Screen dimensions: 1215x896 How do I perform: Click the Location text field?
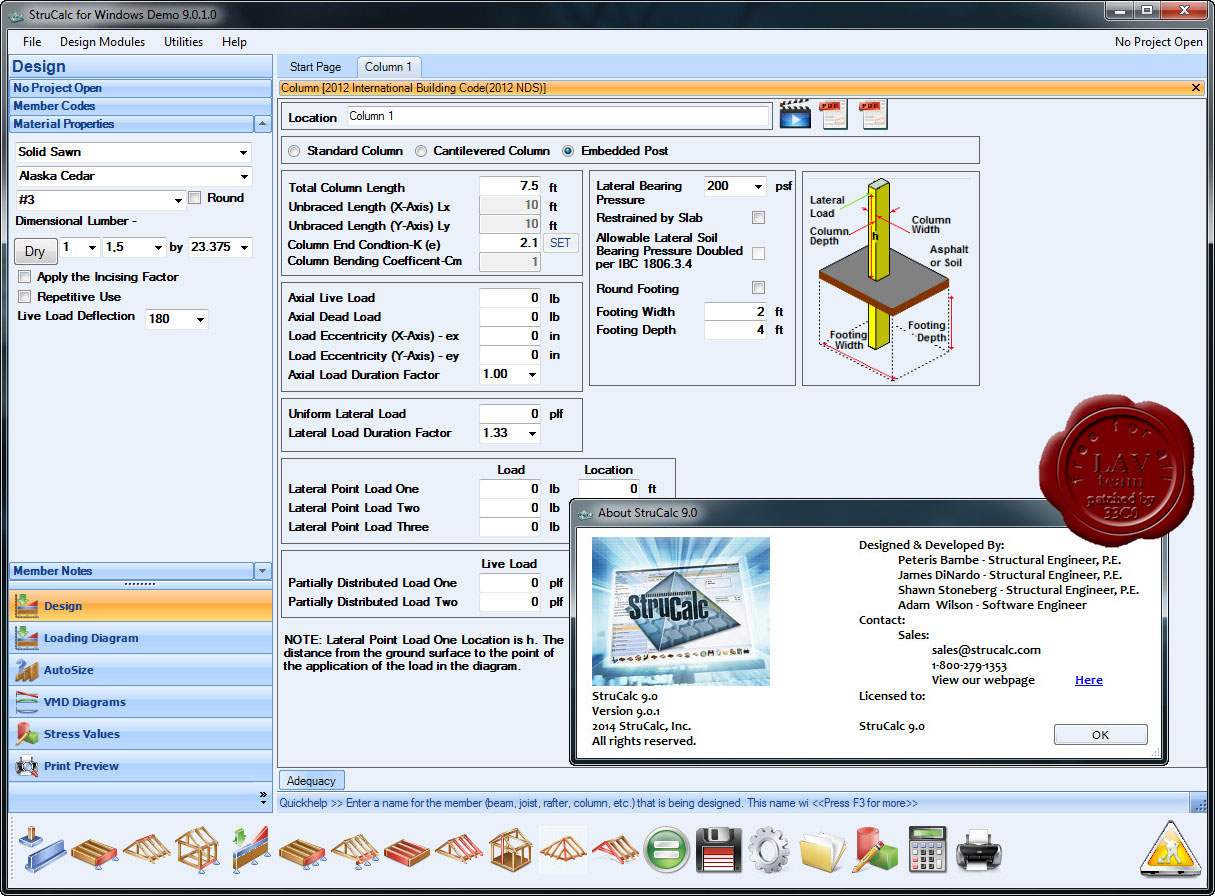point(558,116)
